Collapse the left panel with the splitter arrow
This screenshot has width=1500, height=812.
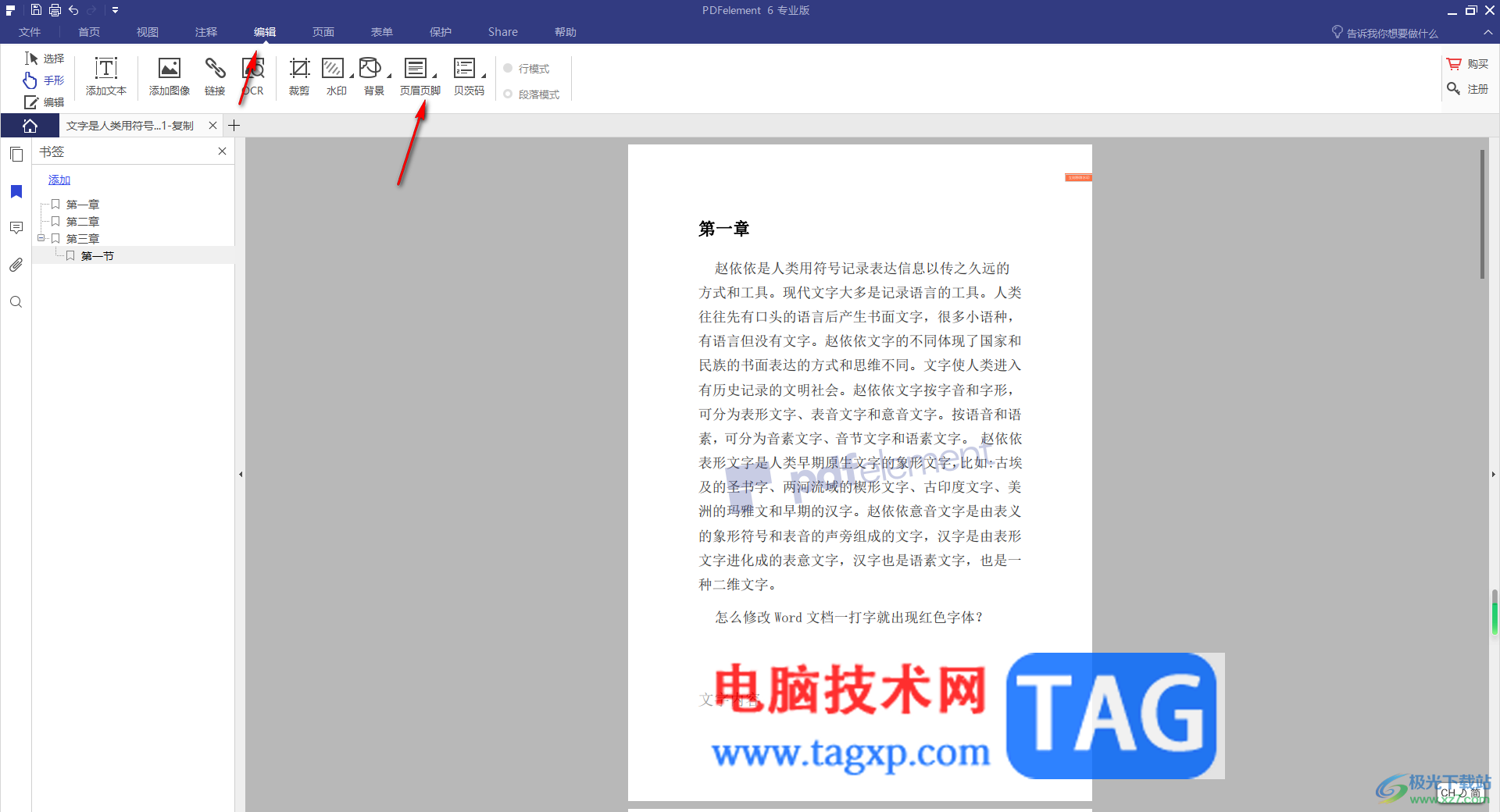[241, 474]
